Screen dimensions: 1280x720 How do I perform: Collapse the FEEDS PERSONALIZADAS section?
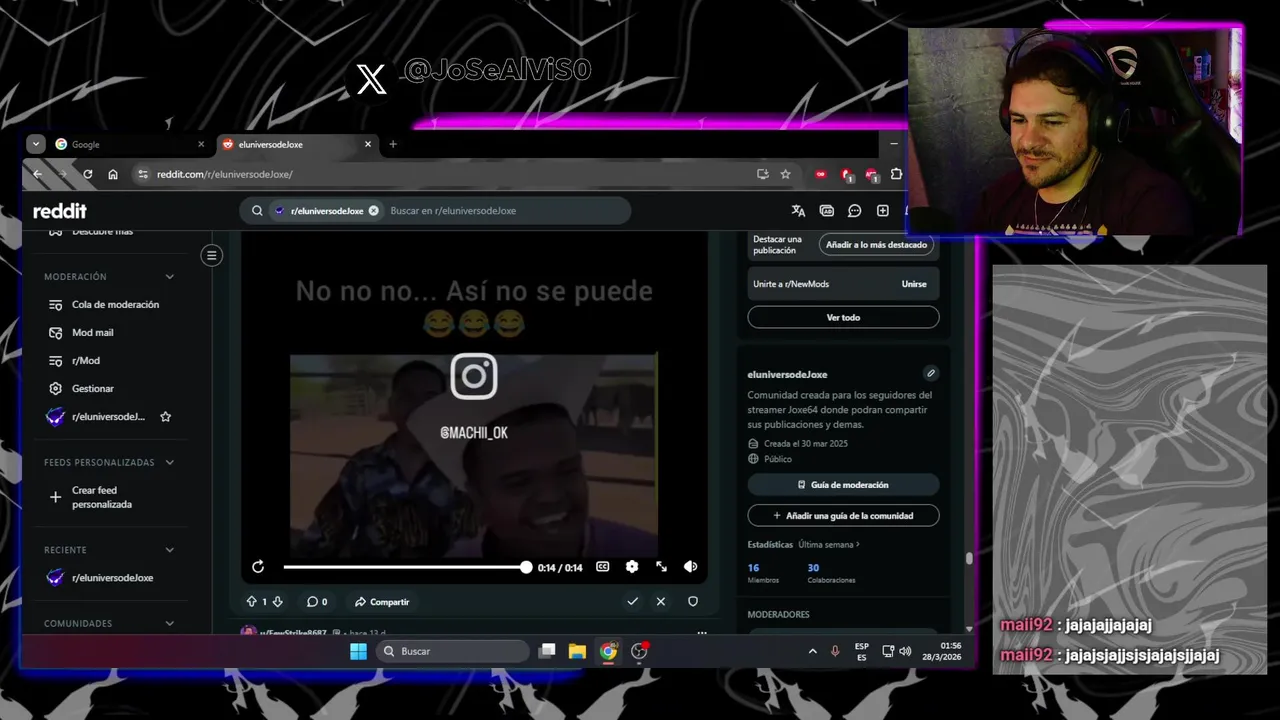coord(169,462)
